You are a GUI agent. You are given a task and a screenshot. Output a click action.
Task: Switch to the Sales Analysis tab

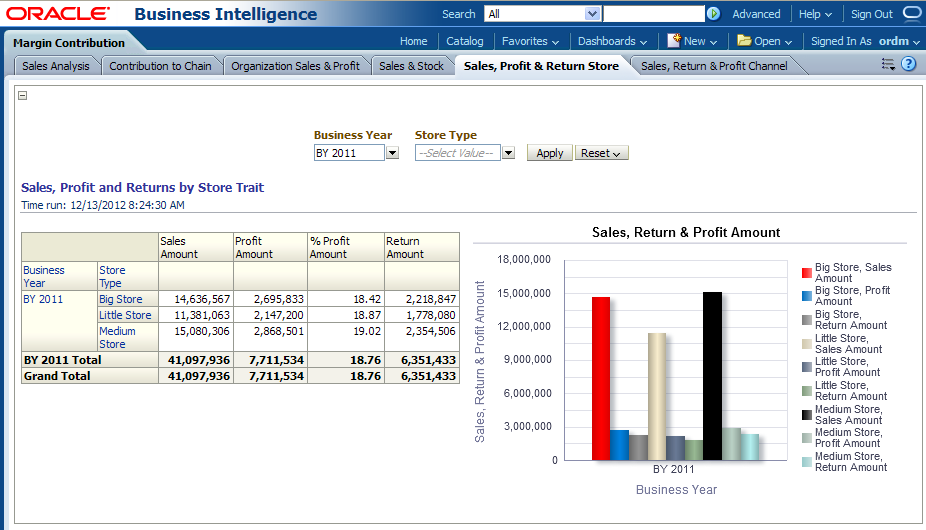point(56,66)
